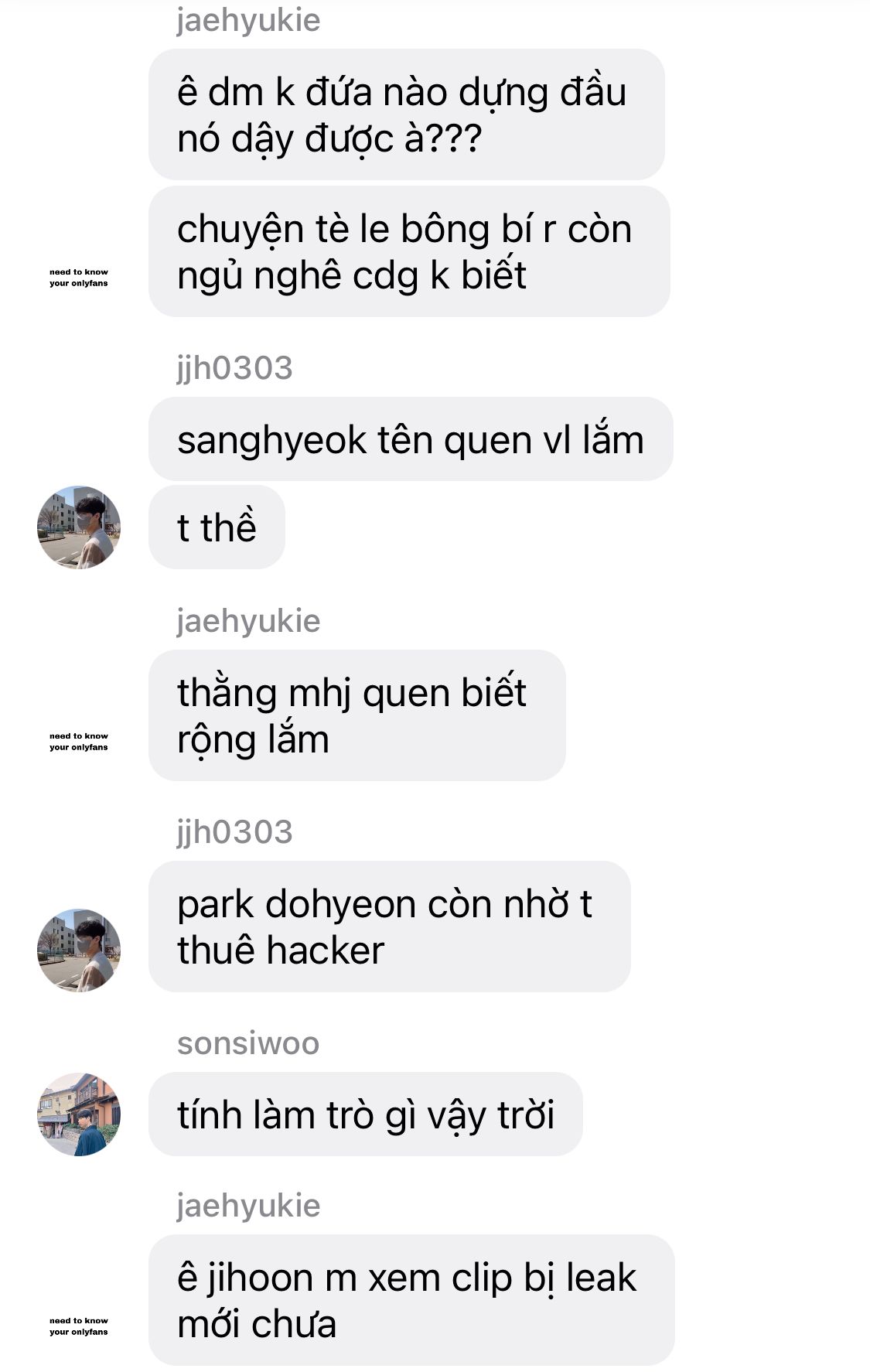The image size is (870, 1372).
Task: Tap jaehyukie avatar beside "ê jihoon" message
Action: (79, 1326)
